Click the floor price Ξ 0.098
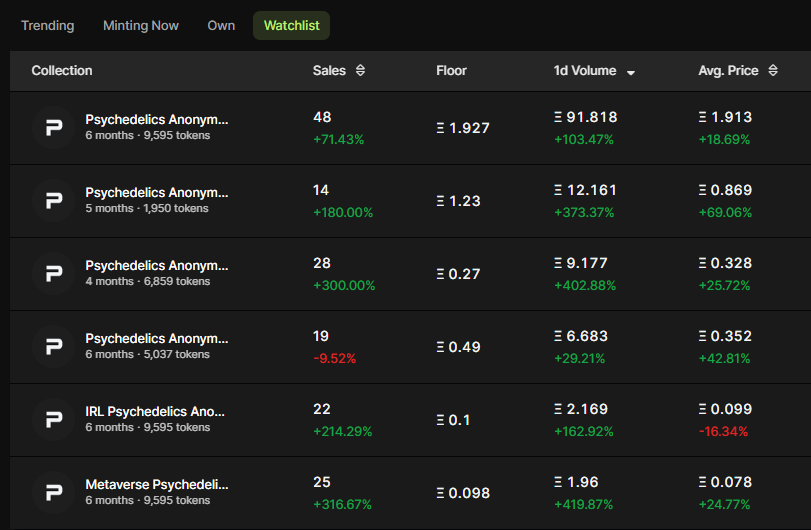Screen dimensions: 811x530 tap(463, 492)
